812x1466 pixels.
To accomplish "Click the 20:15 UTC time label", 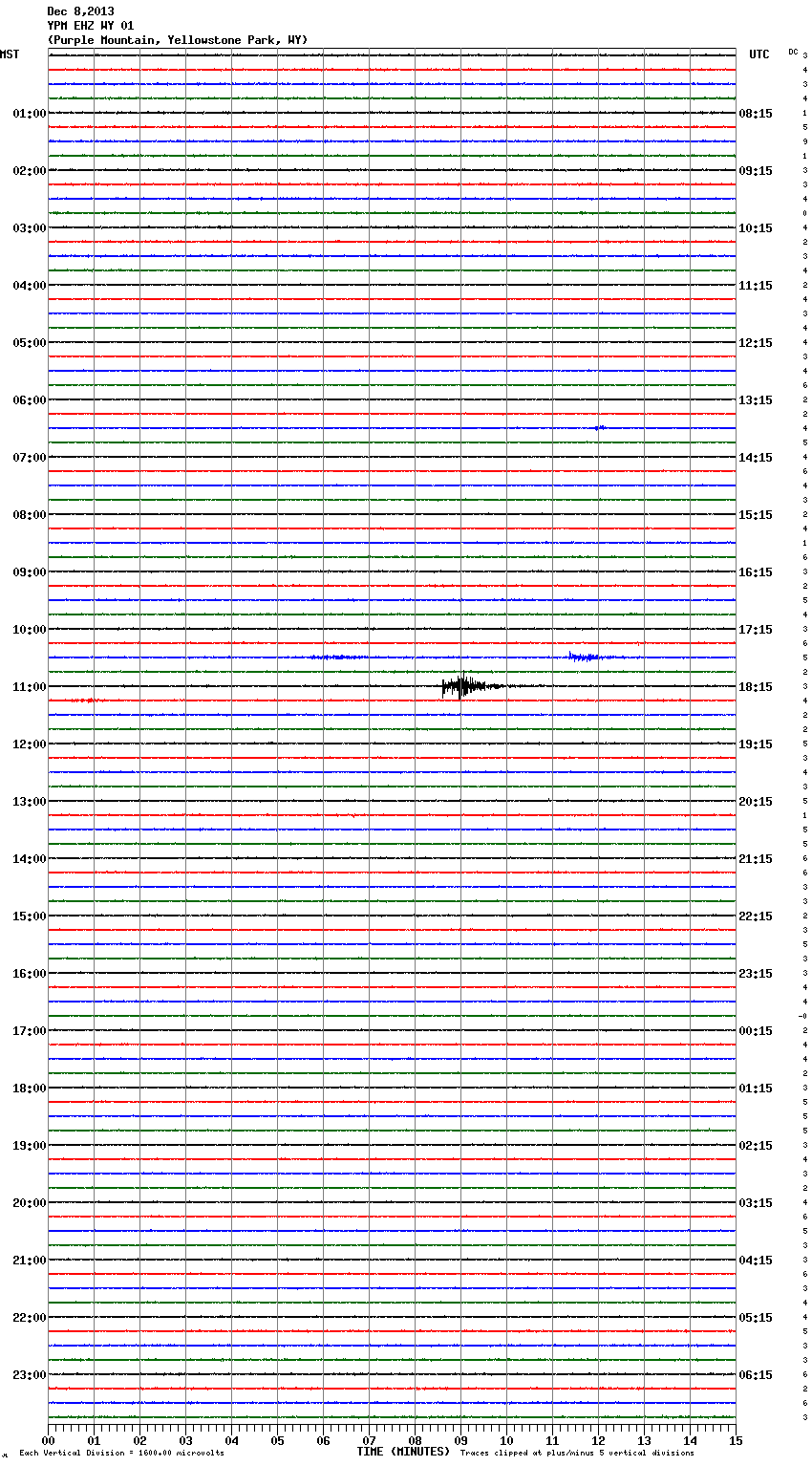I will click(756, 802).
